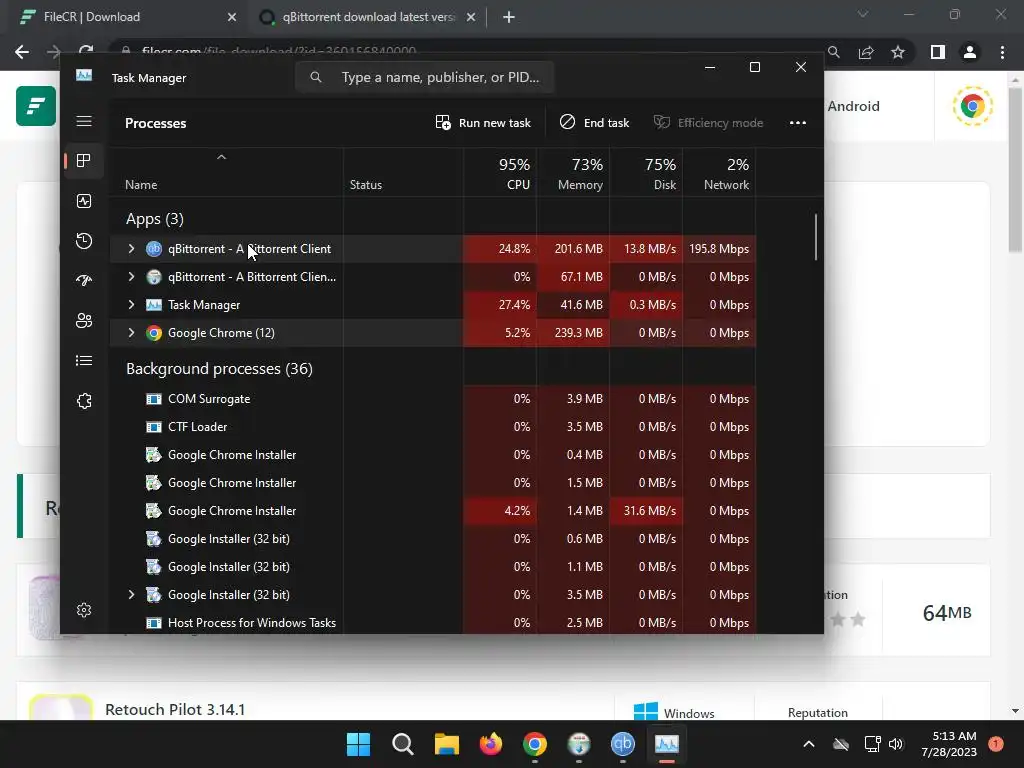Click the Apps (3) group header
The width and height of the screenshot is (1024, 768).
pos(155,219)
